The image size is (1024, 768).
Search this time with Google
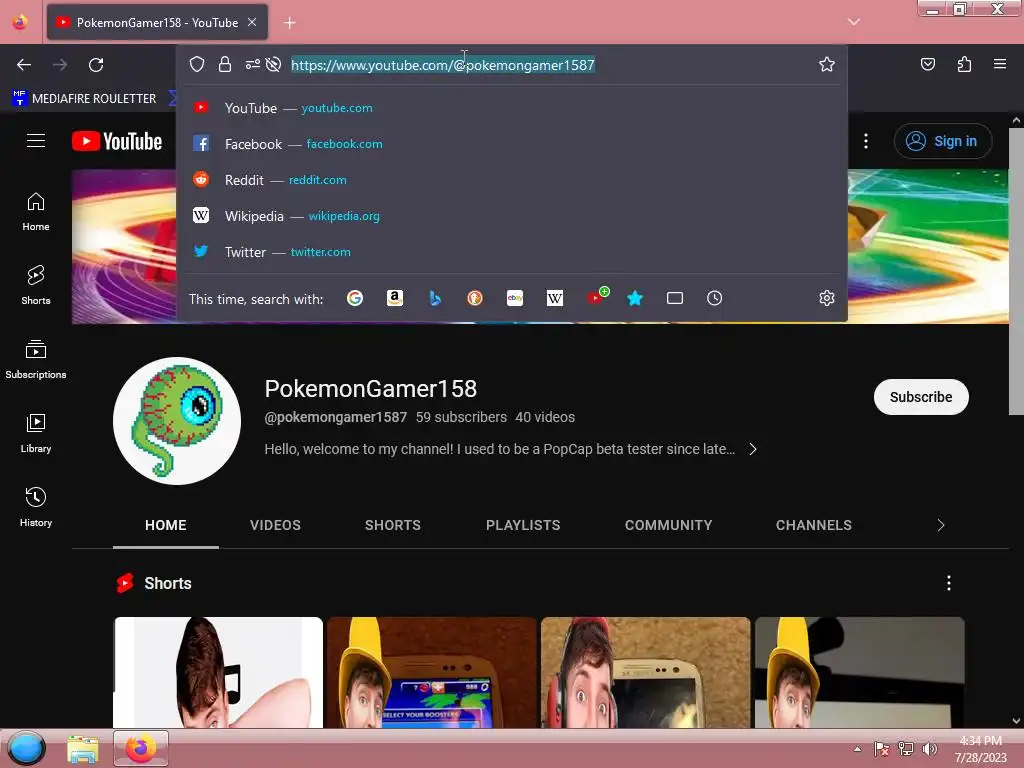click(355, 298)
